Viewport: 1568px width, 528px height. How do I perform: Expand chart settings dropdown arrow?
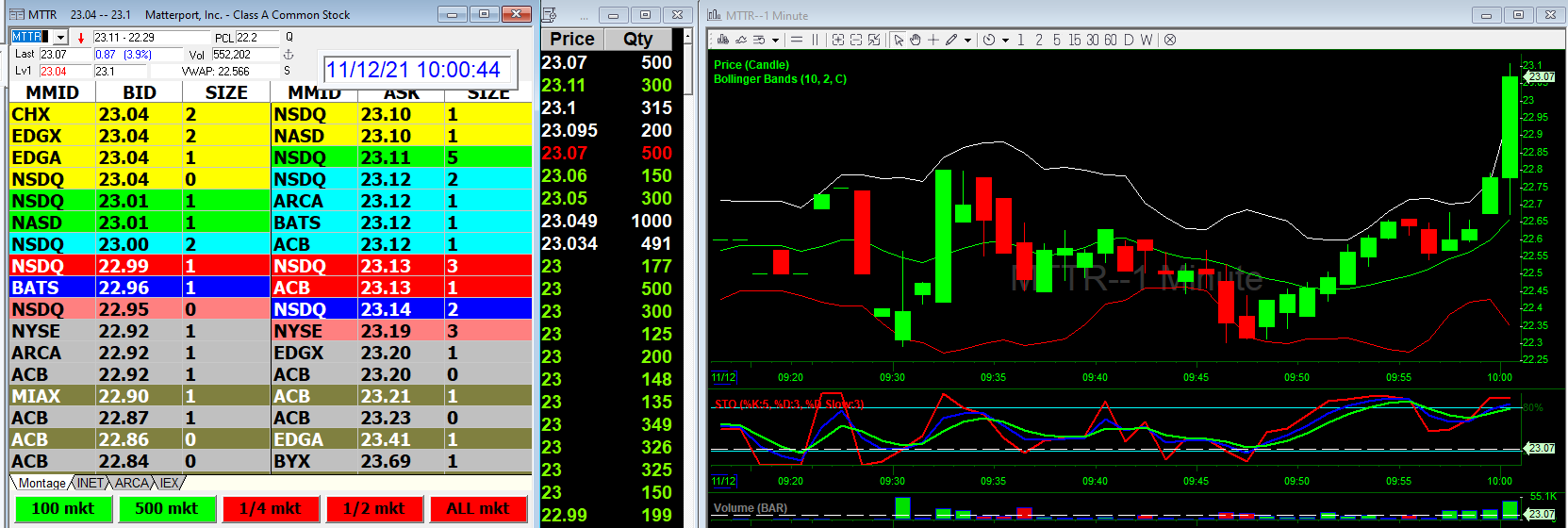775,40
